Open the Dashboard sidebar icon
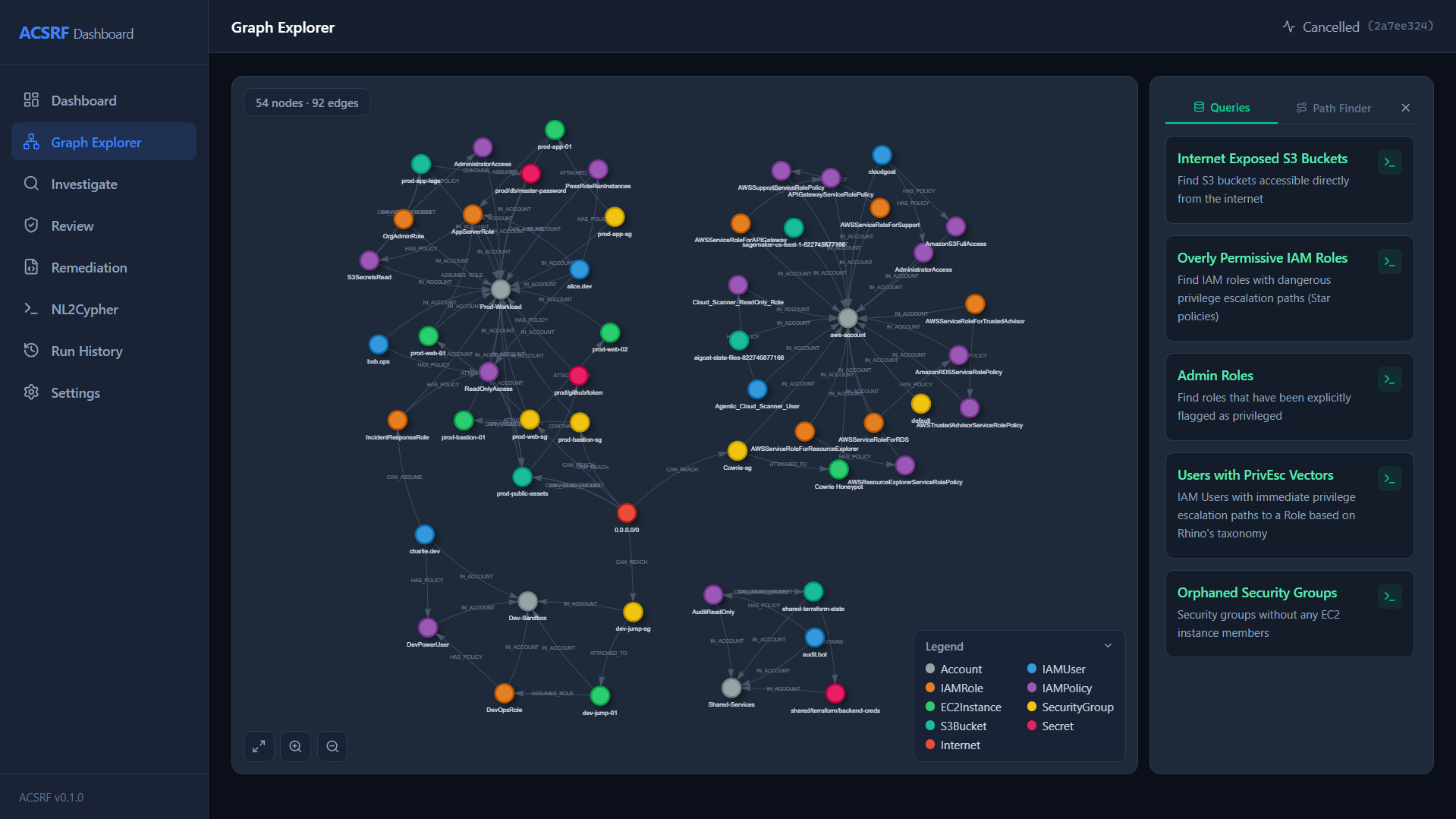 31,100
